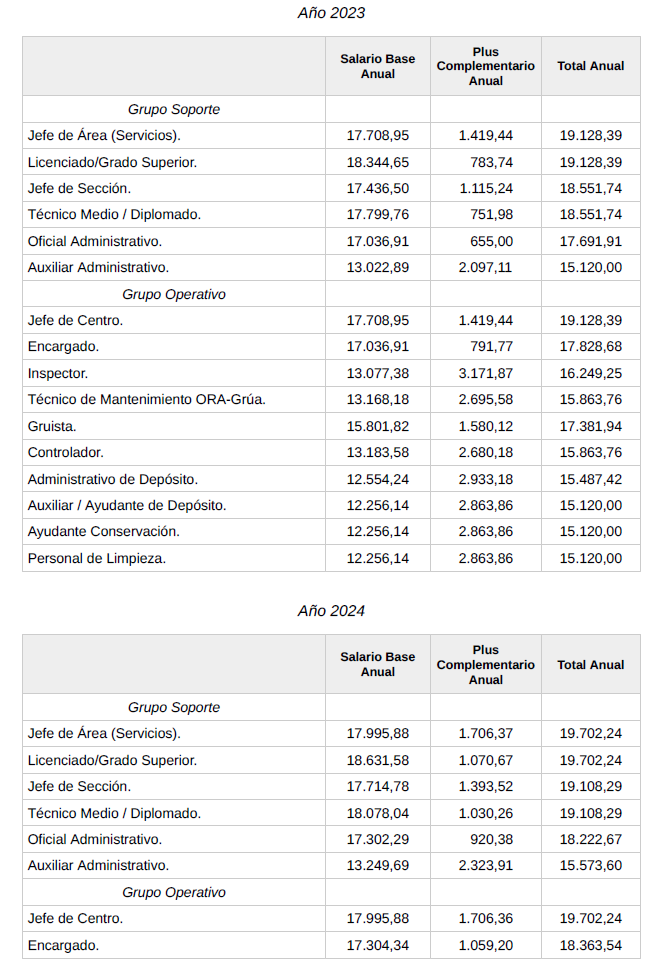Select the 'Inspector.' row label
Image resolution: width=662 pixels, height=963 pixels.
(x=58, y=373)
